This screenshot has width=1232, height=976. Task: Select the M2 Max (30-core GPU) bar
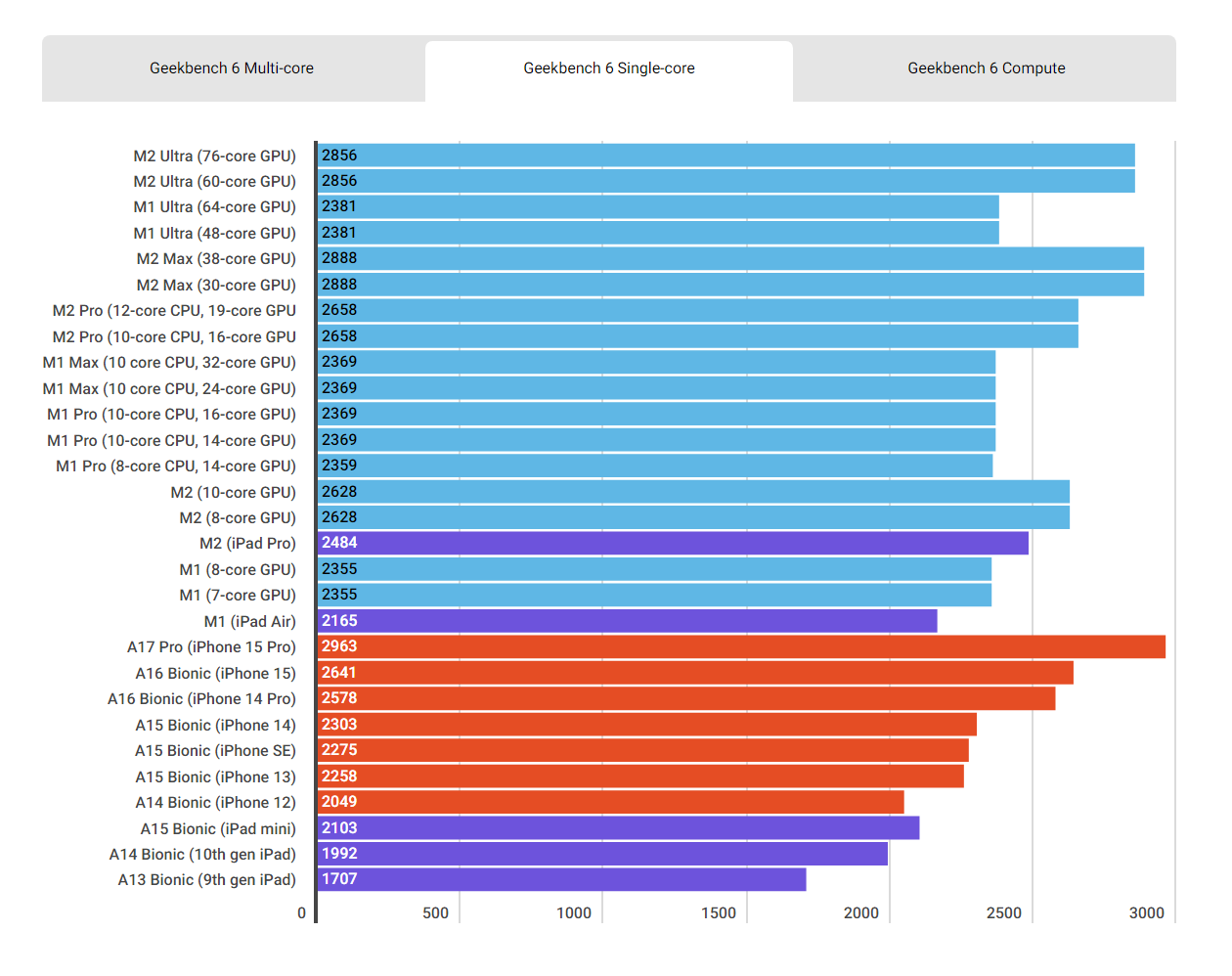click(730, 285)
